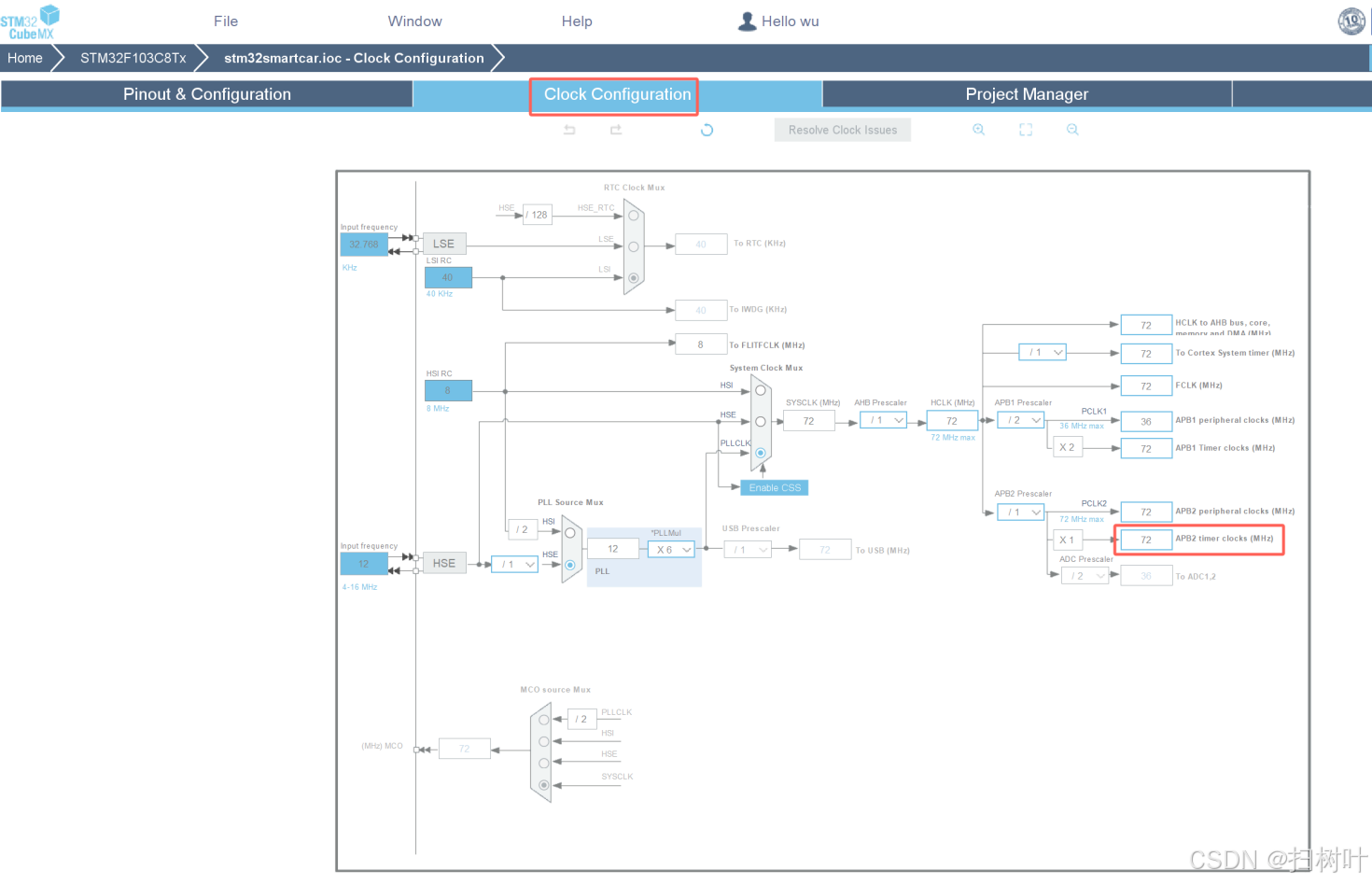Viewport: 1372px width, 884px height.
Task: Click the STM32F103C8Tx breadcrumb
Action: coord(133,58)
